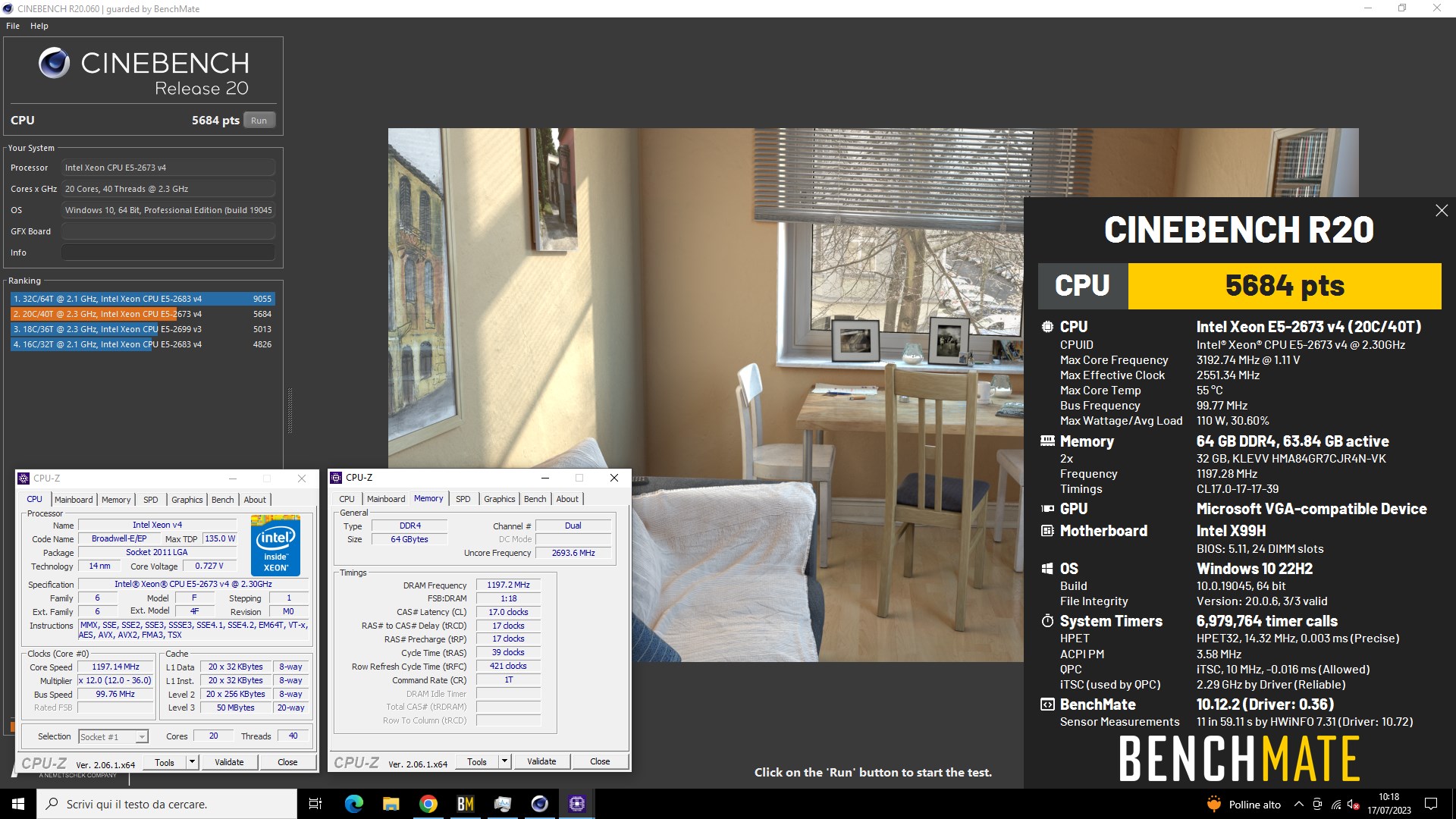Open About tab in right CPU-Z window

point(567,499)
